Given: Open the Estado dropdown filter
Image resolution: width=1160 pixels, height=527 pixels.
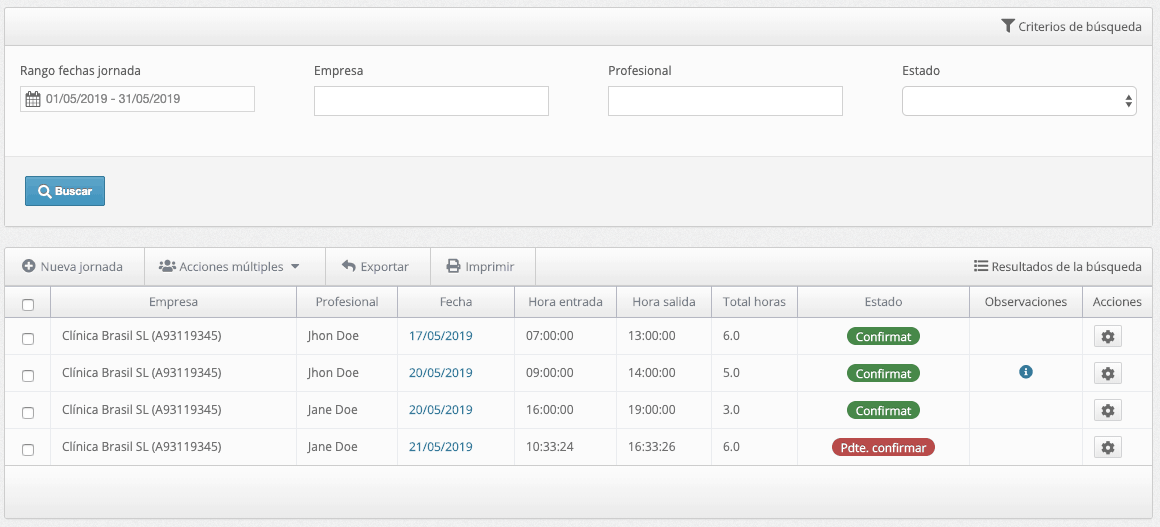Looking at the screenshot, I should (1019, 101).
